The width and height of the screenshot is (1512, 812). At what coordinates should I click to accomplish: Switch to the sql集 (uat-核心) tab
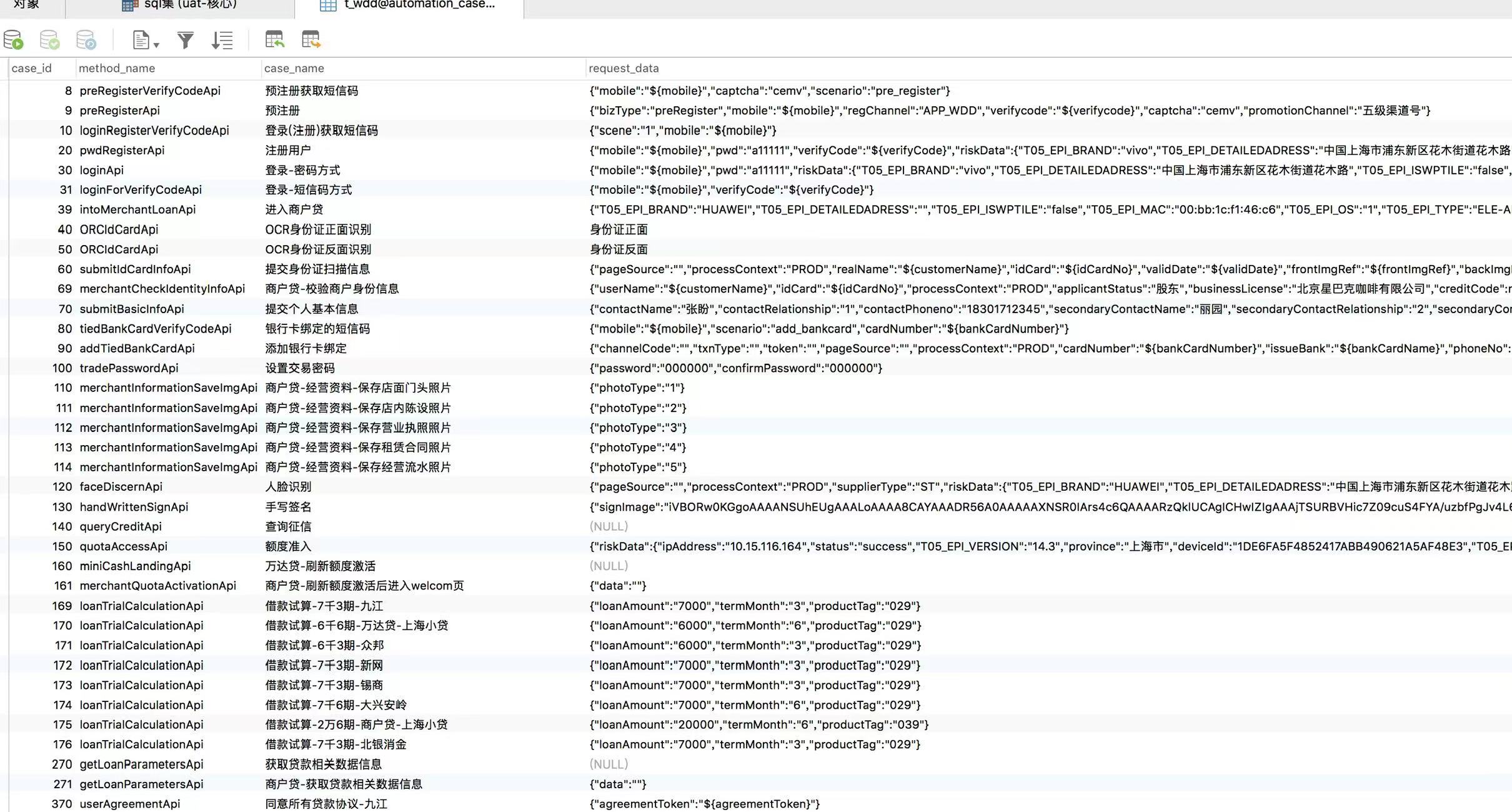coord(180,5)
